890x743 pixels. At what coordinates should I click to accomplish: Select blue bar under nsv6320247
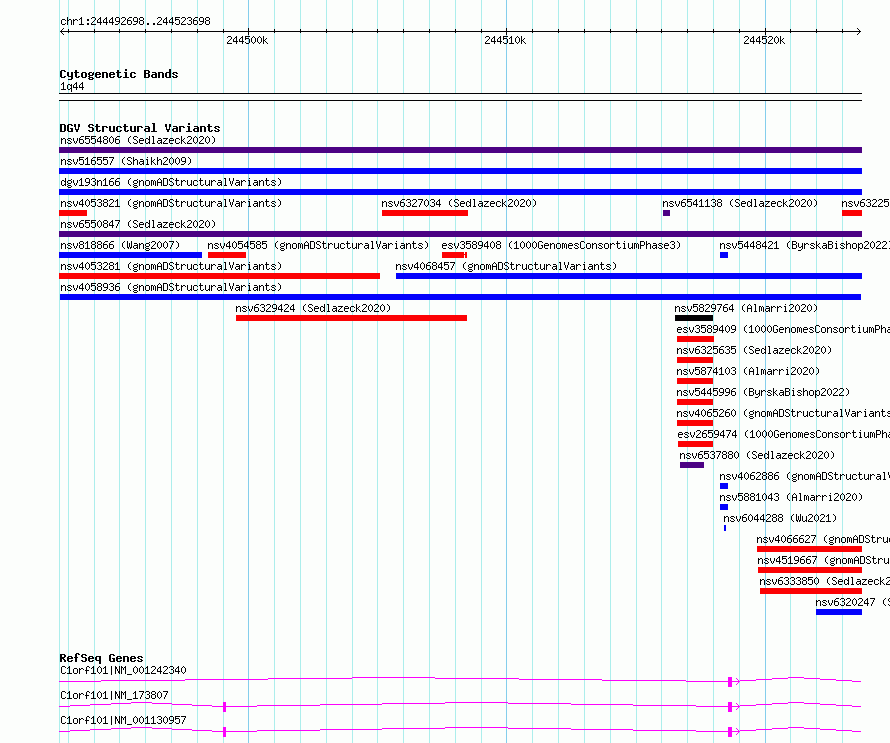pyautogui.click(x=839, y=612)
